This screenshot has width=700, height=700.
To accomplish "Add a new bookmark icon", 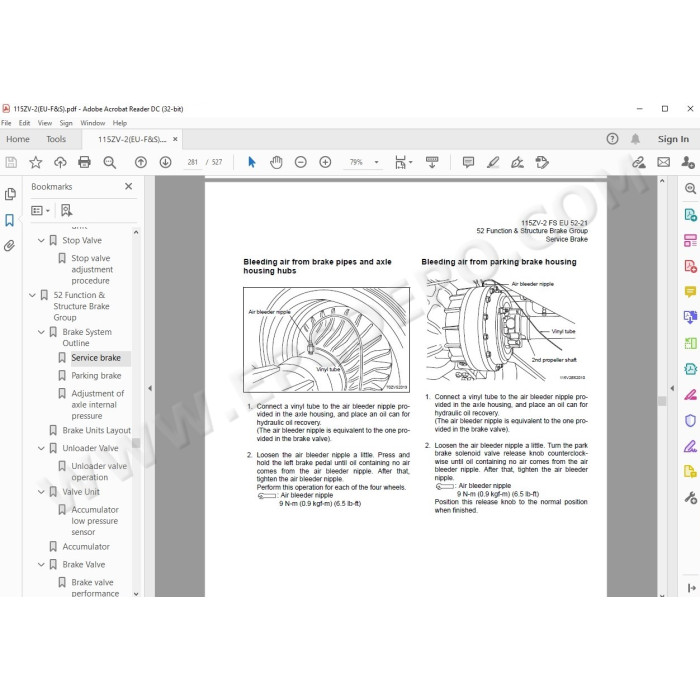I will 67,210.
